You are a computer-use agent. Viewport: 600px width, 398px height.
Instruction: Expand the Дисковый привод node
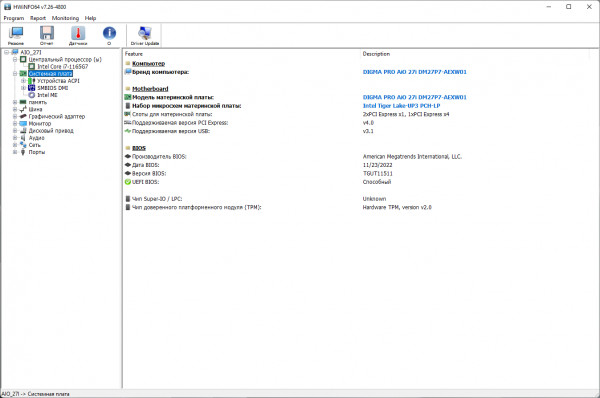pos(15,131)
